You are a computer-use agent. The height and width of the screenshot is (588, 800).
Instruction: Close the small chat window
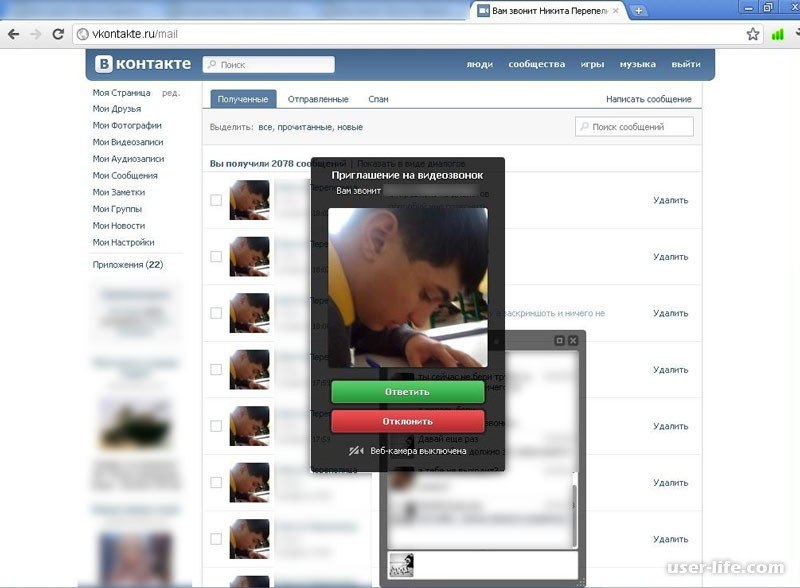573,340
